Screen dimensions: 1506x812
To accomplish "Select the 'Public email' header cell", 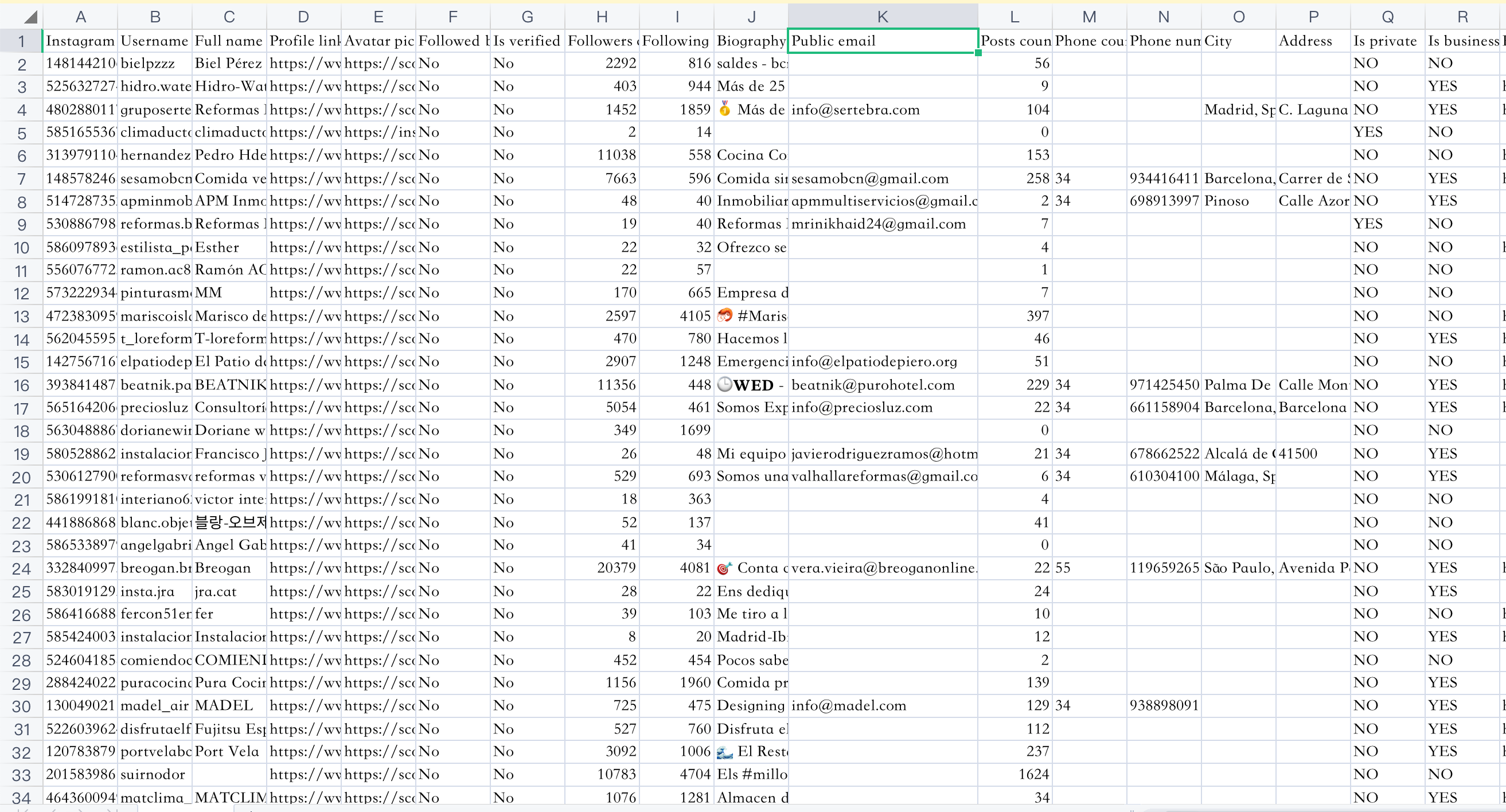I will pos(882,41).
